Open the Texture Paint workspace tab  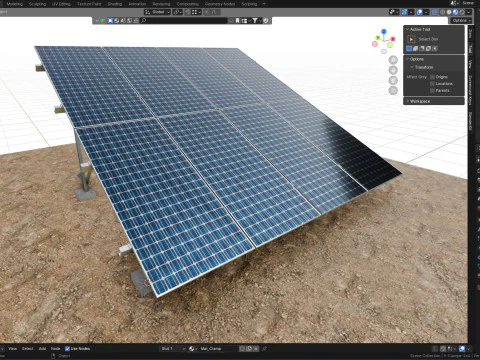click(89, 4)
